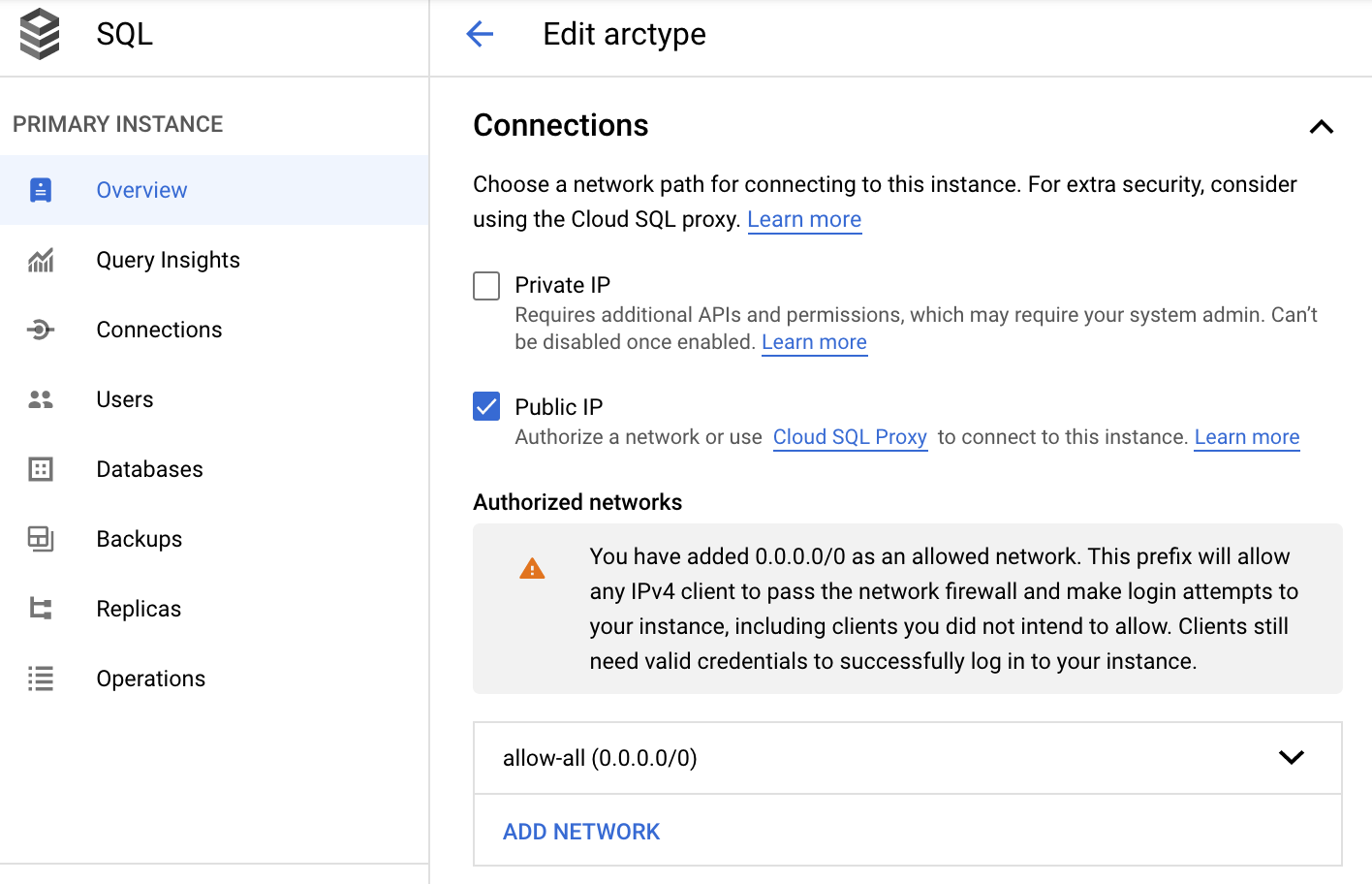Select Databases in the sidebar
This screenshot has height=884, width=1372.
click(x=214, y=469)
